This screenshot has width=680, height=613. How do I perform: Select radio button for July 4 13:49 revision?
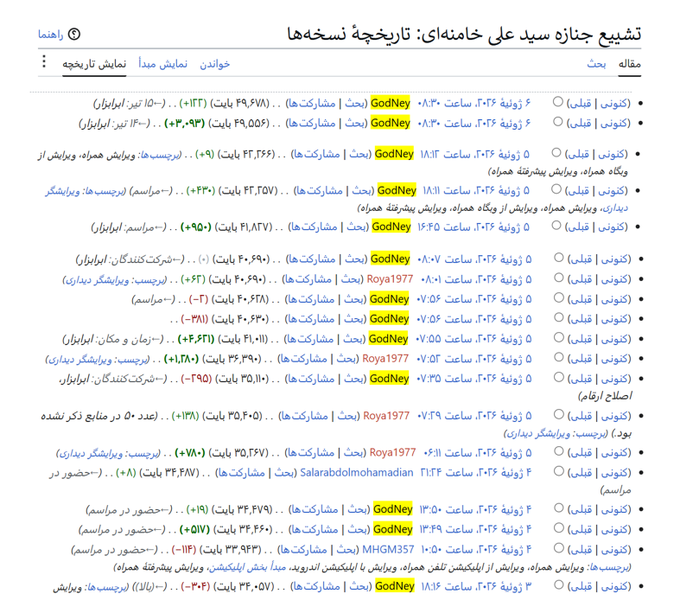[x=559, y=528]
